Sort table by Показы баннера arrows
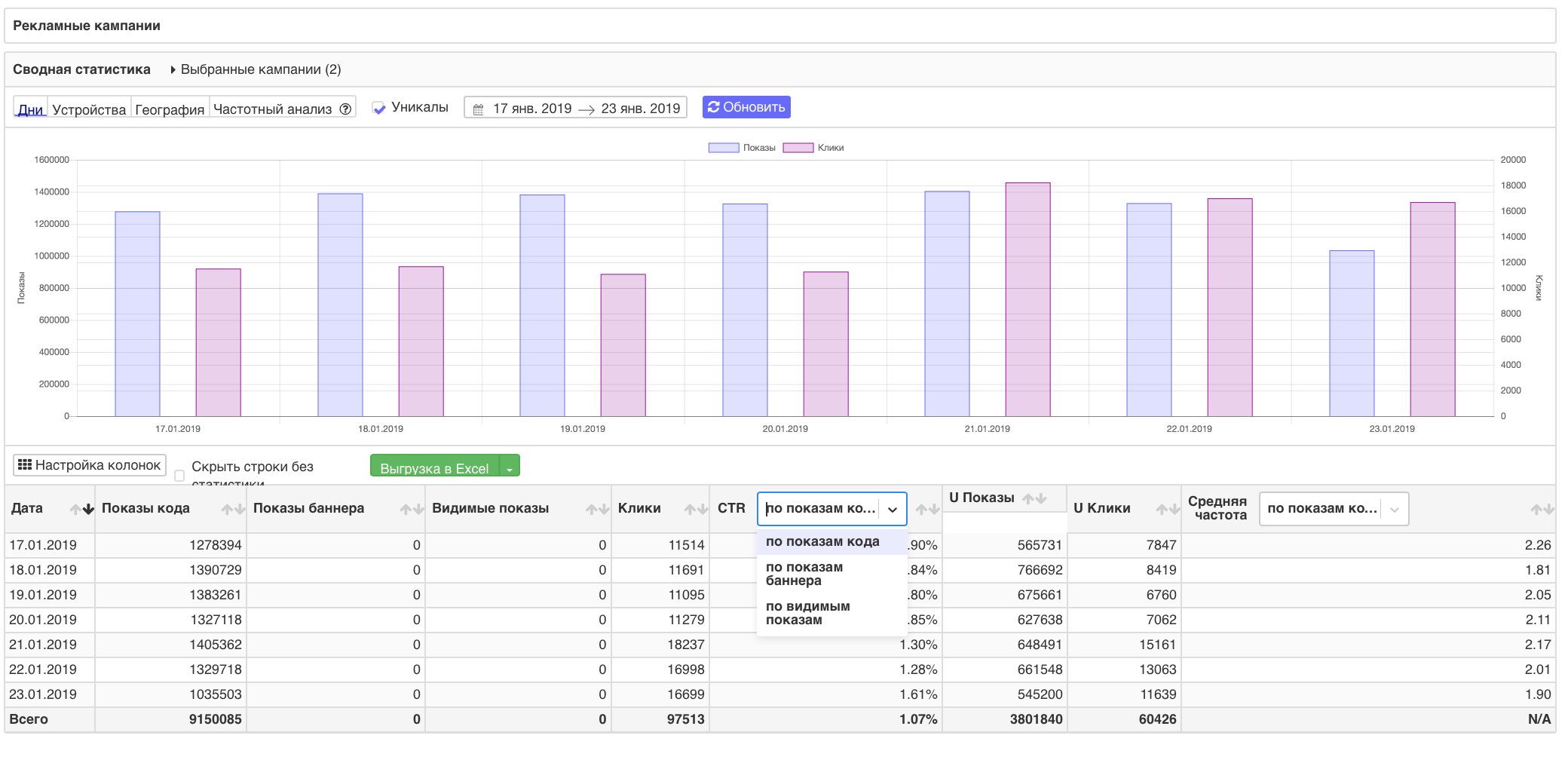1568x772 pixels. [x=412, y=509]
